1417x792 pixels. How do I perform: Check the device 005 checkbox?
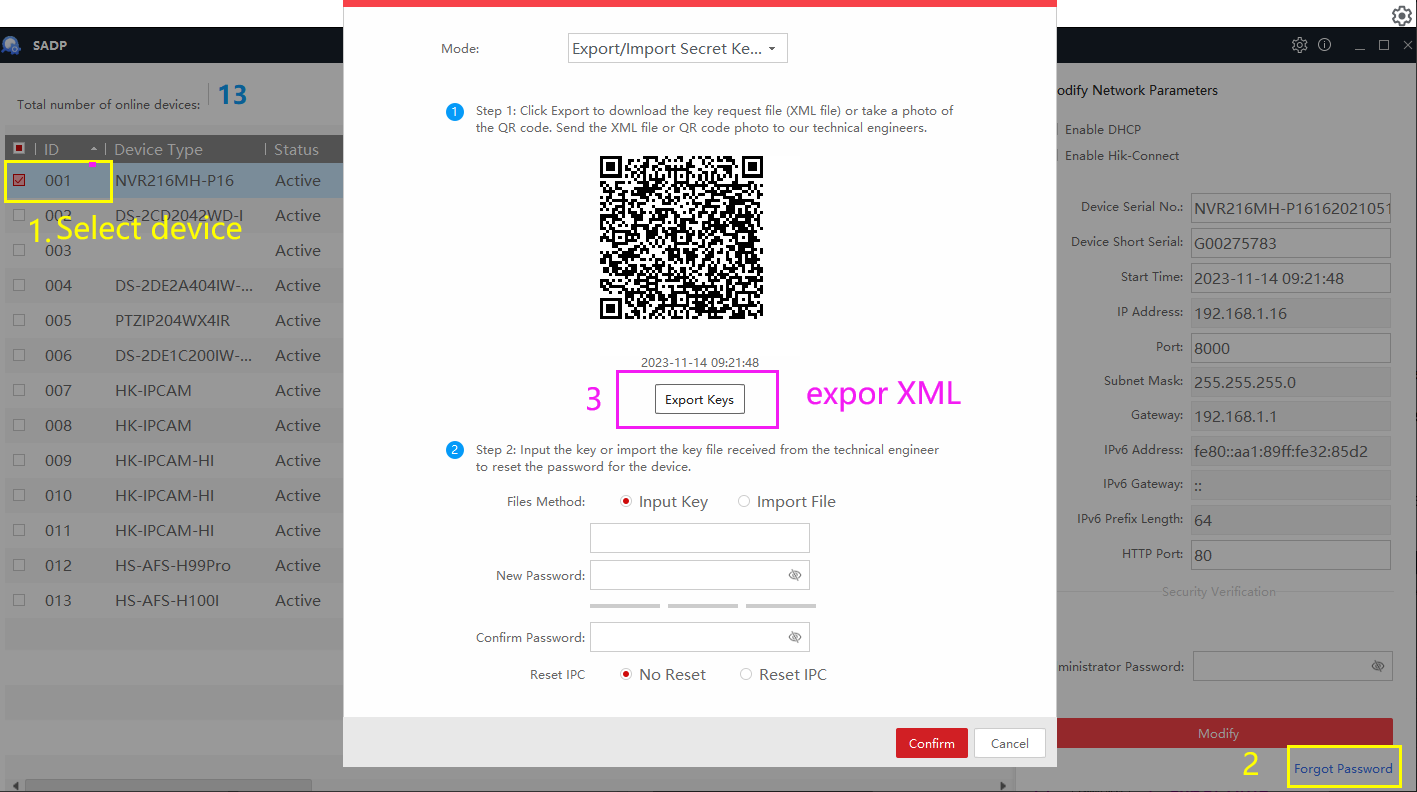tap(19, 320)
